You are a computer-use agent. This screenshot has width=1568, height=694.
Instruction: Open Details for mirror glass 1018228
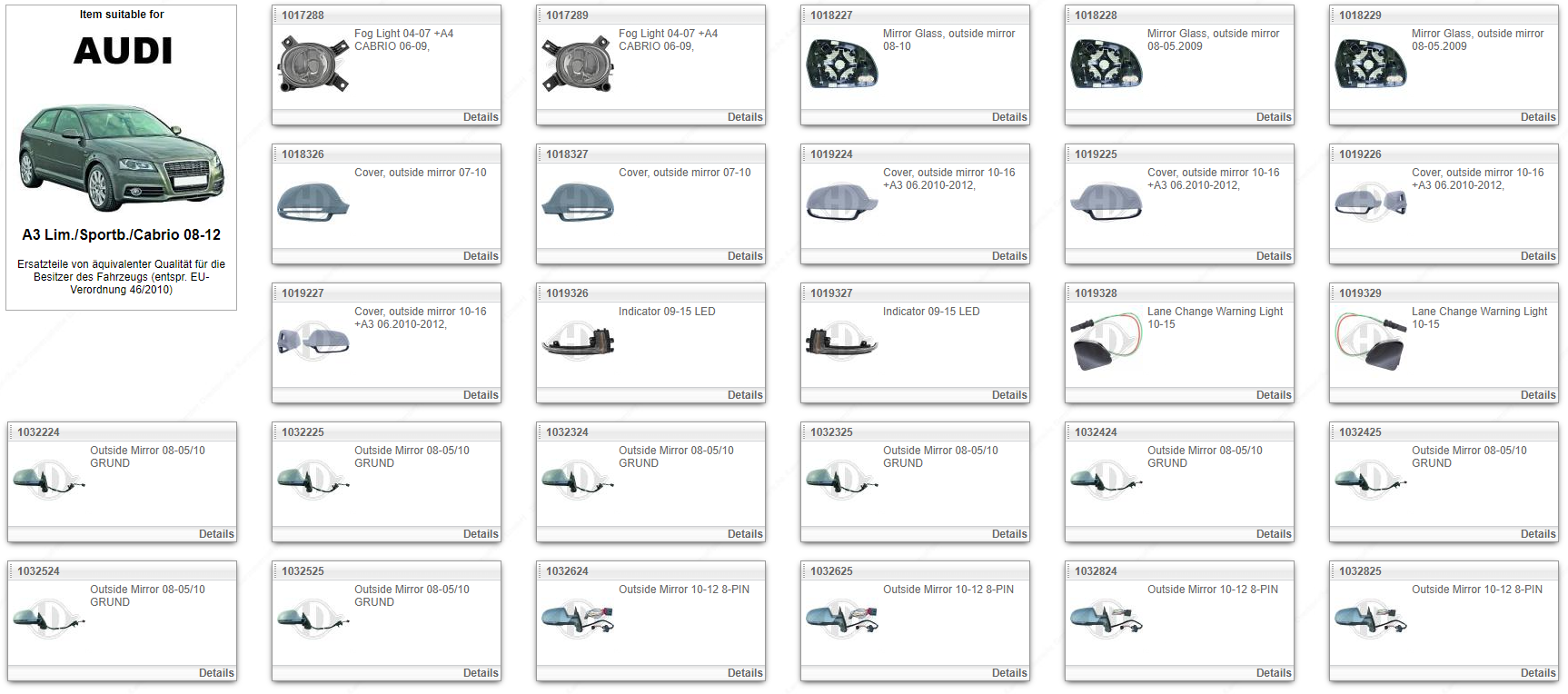1273,117
